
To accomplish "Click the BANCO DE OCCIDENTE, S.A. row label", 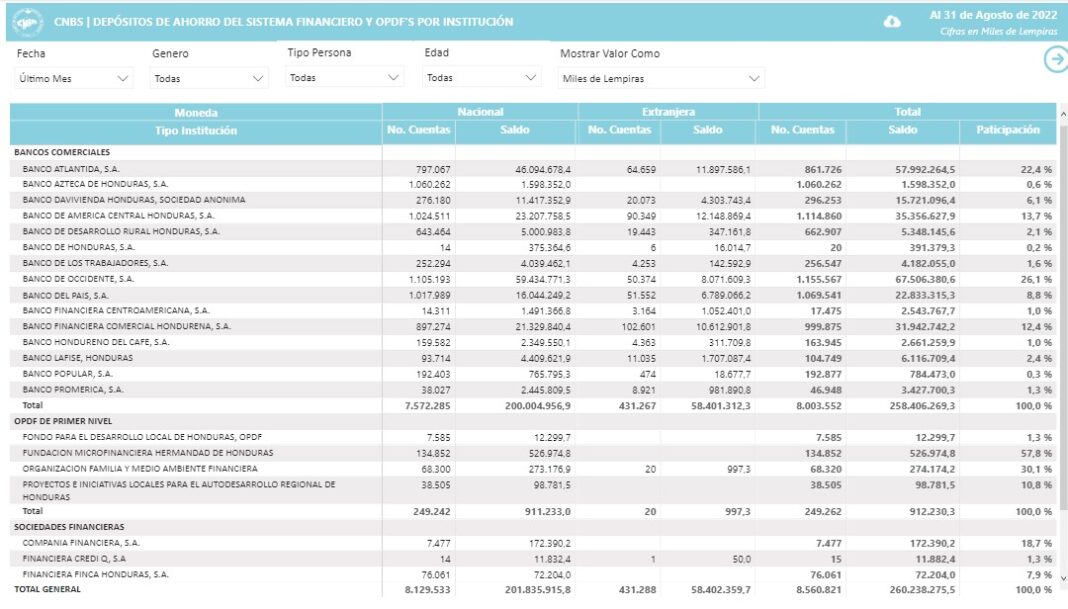I will point(78,279).
